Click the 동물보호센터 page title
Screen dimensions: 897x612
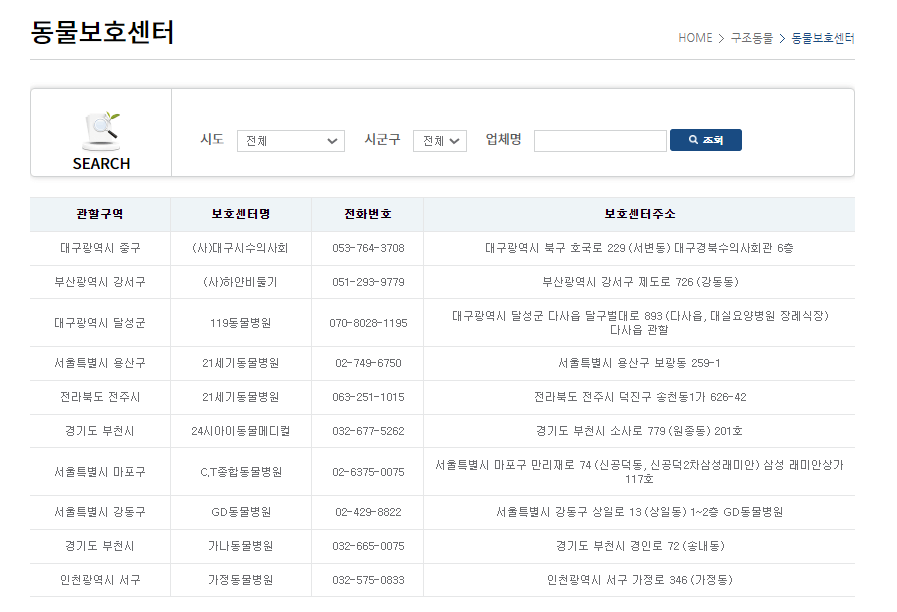pyautogui.click(x=104, y=33)
